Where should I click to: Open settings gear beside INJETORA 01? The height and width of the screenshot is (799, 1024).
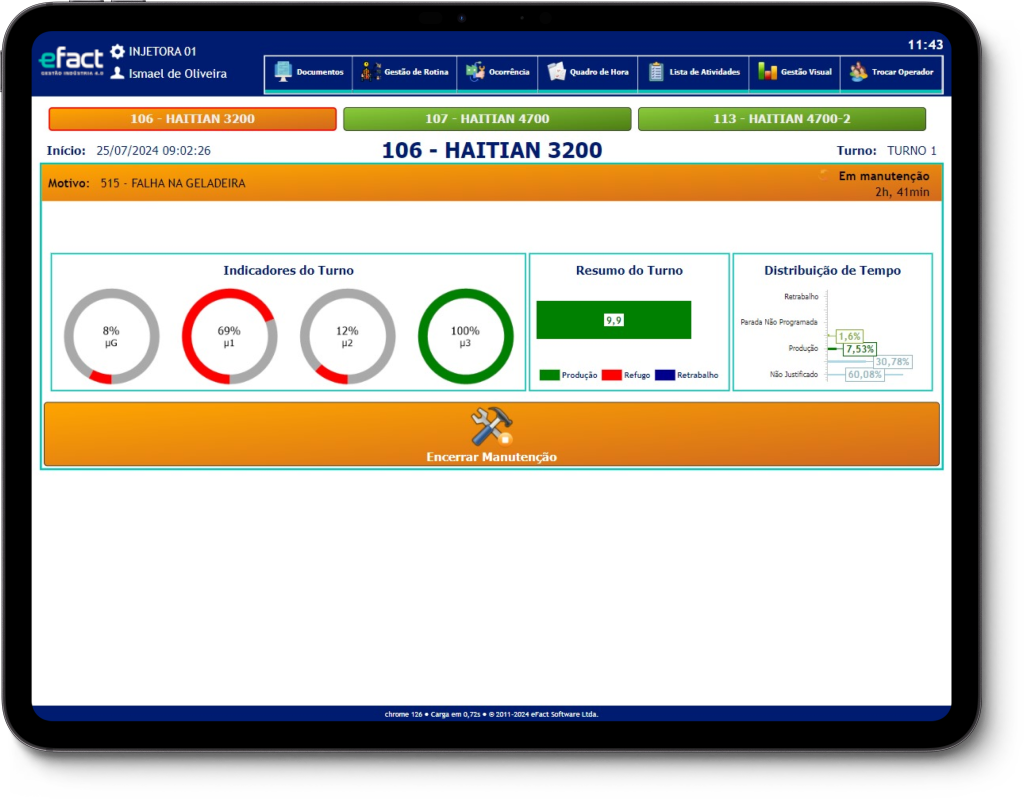[x=118, y=51]
